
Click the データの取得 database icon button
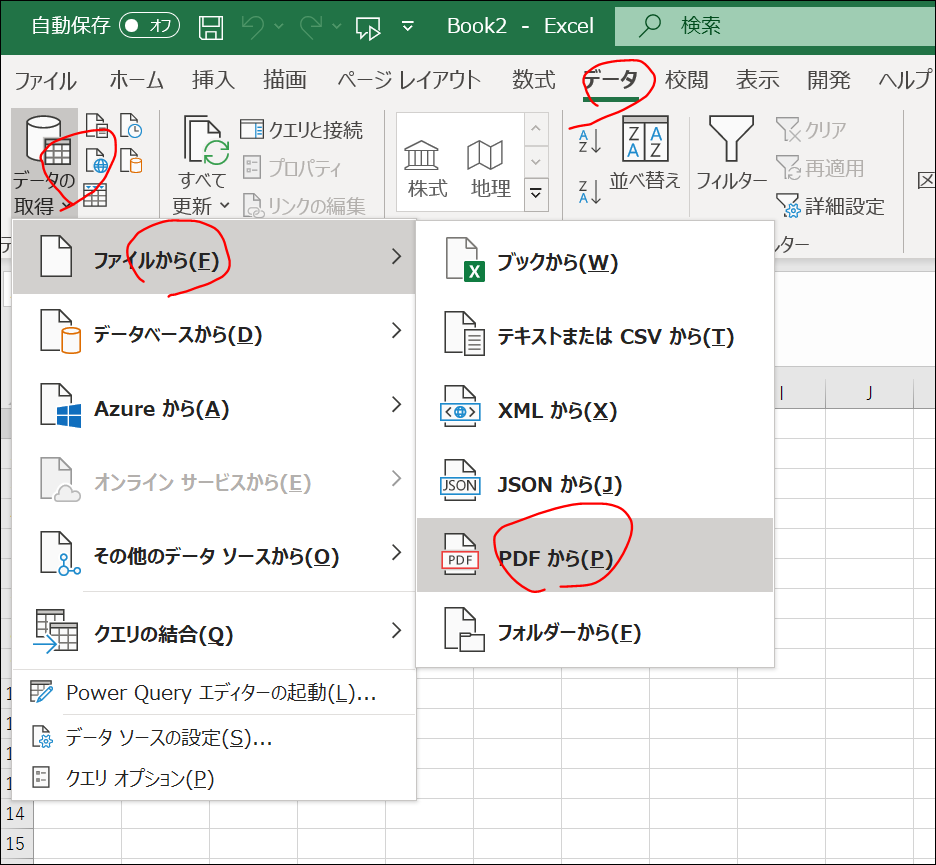pos(44,164)
